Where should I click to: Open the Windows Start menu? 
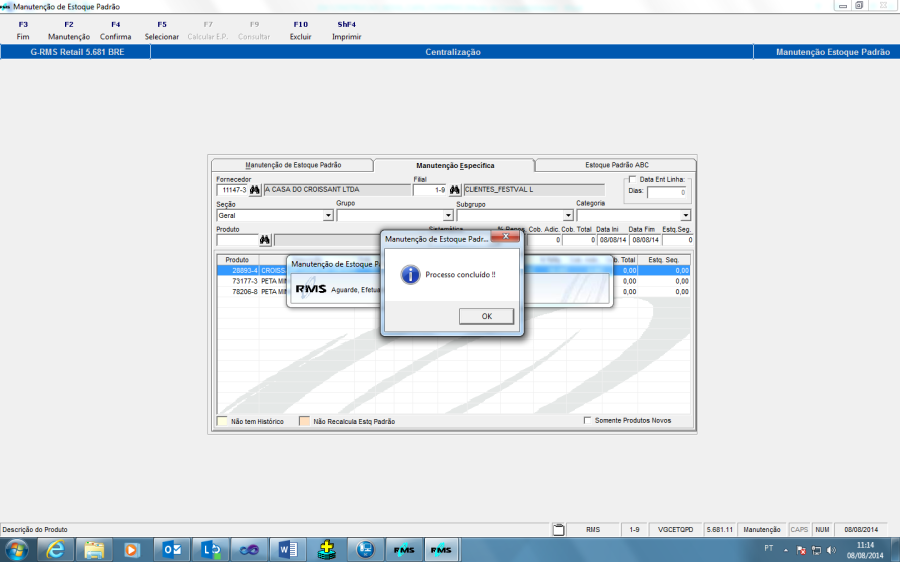point(17,550)
